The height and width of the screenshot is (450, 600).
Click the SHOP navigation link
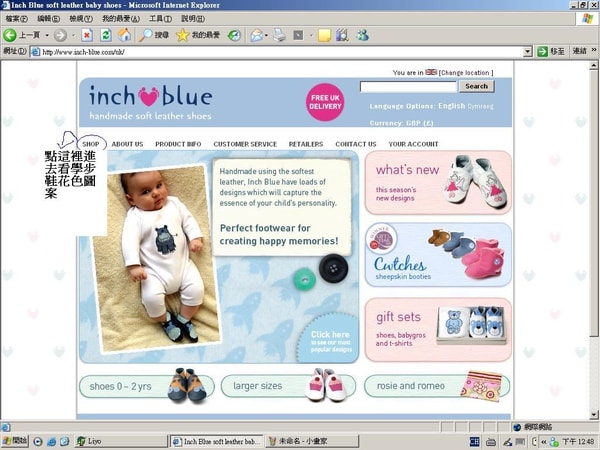[91, 144]
